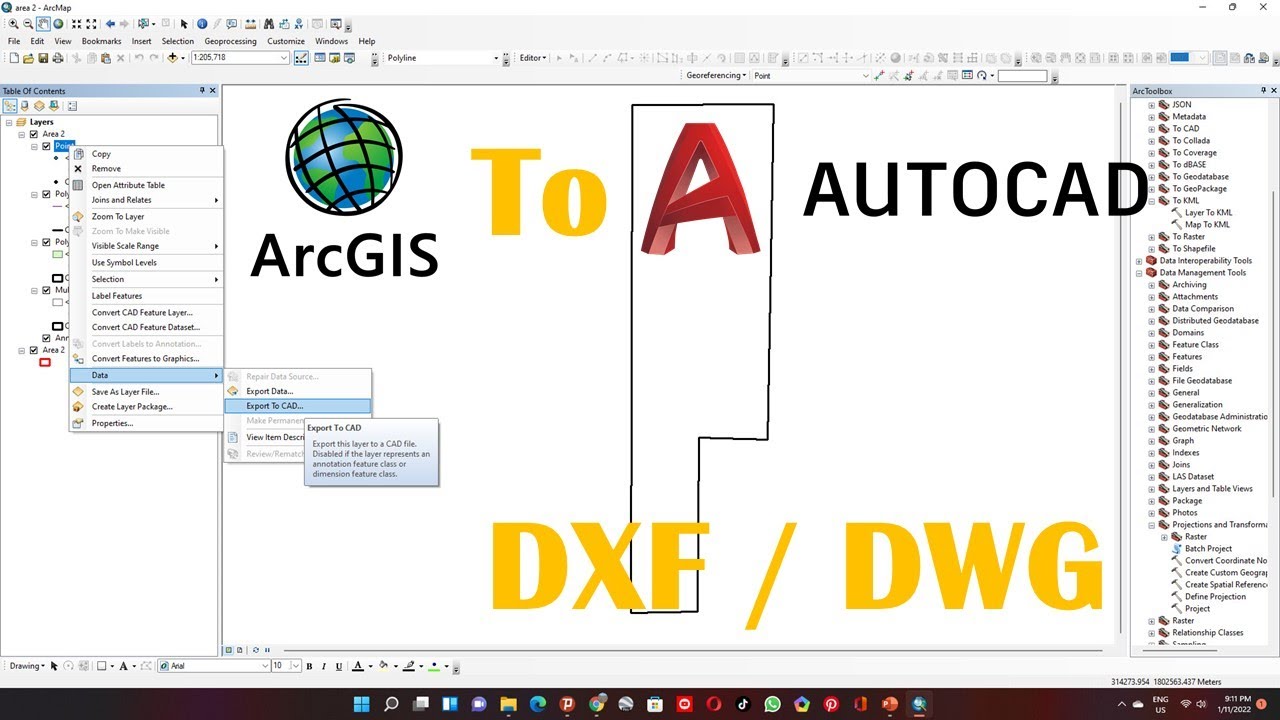Choose Create Layer Package entry
1280x720 pixels.
point(146,407)
